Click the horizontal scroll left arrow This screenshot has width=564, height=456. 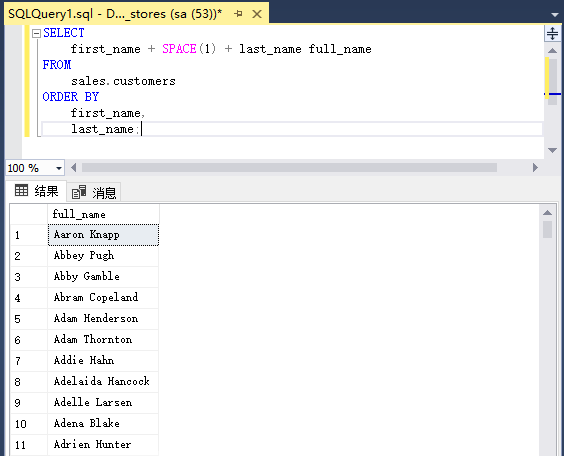point(74,168)
